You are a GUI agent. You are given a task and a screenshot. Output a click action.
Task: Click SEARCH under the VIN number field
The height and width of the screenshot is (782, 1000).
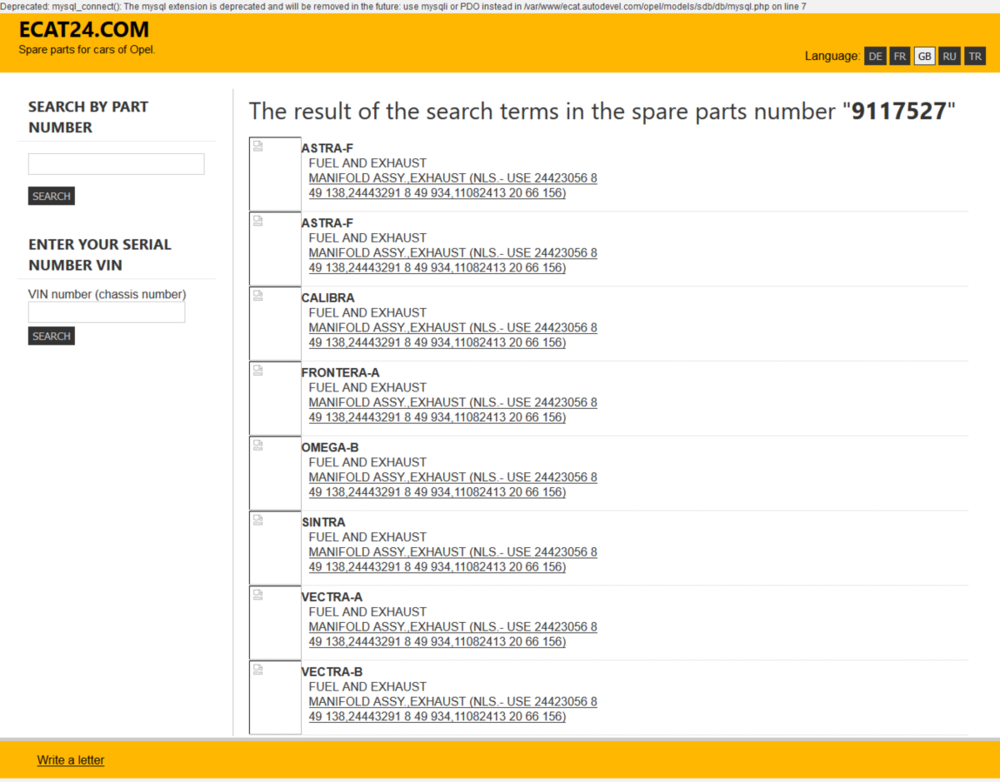point(51,336)
